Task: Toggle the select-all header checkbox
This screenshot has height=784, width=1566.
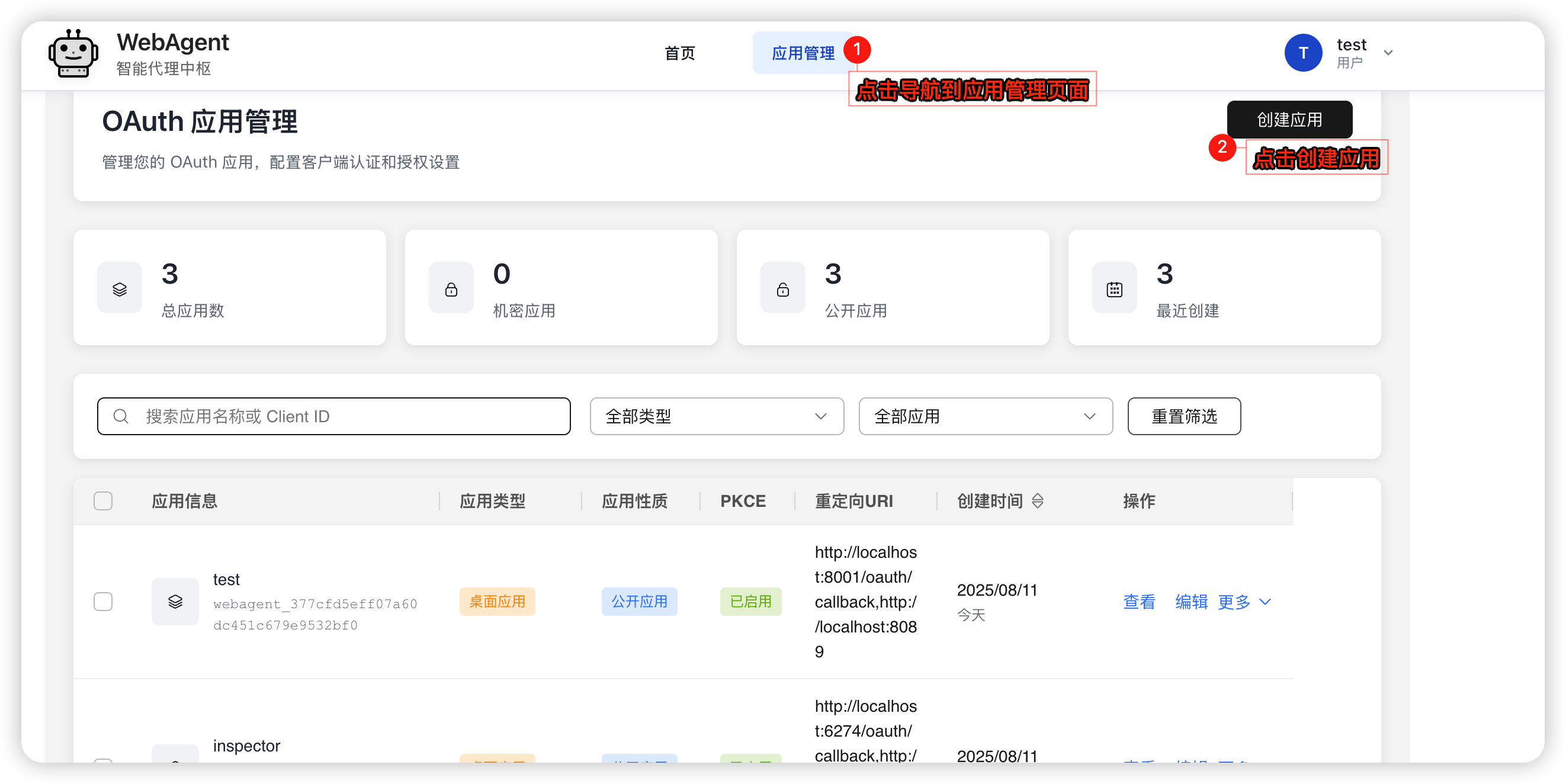Action: coord(103,502)
